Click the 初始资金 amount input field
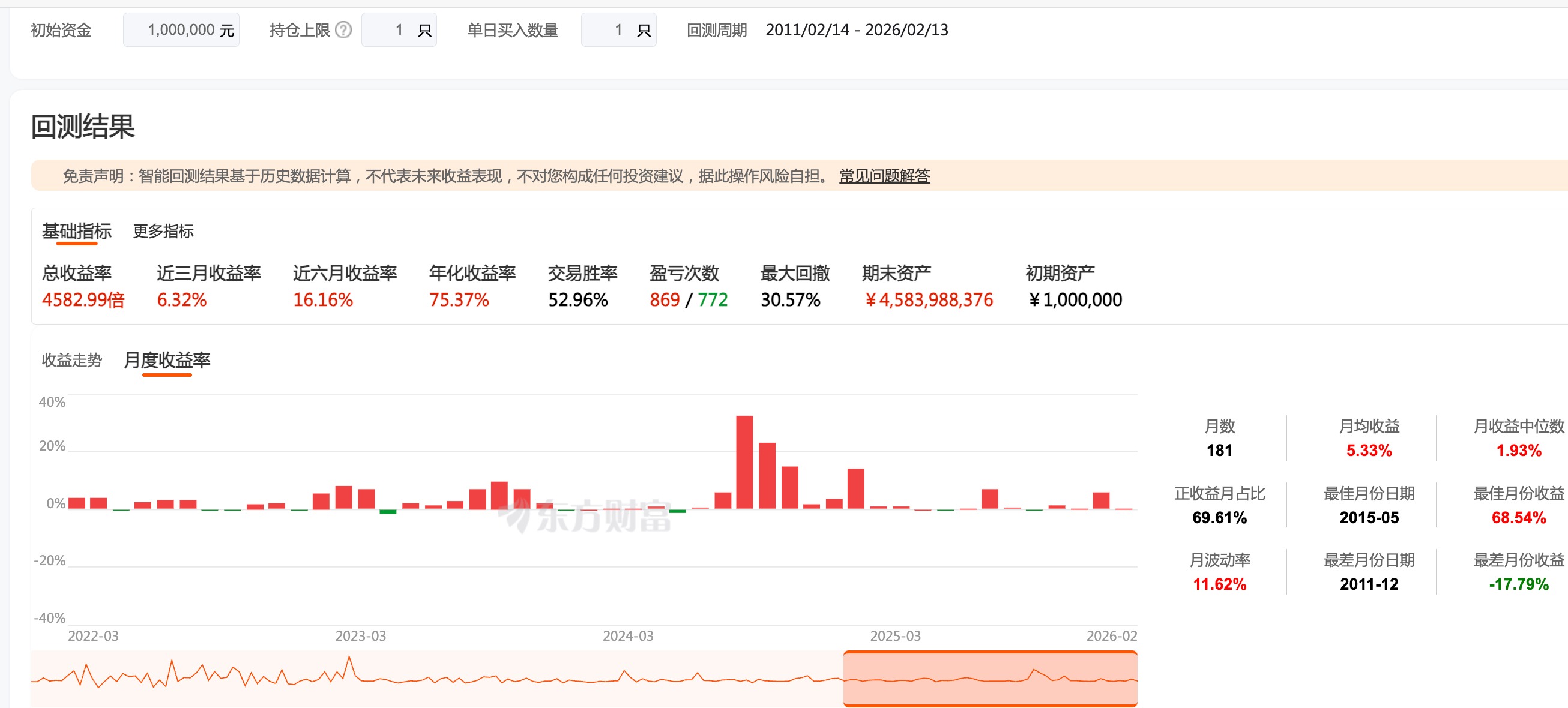The width and height of the screenshot is (1568, 708). [x=181, y=30]
